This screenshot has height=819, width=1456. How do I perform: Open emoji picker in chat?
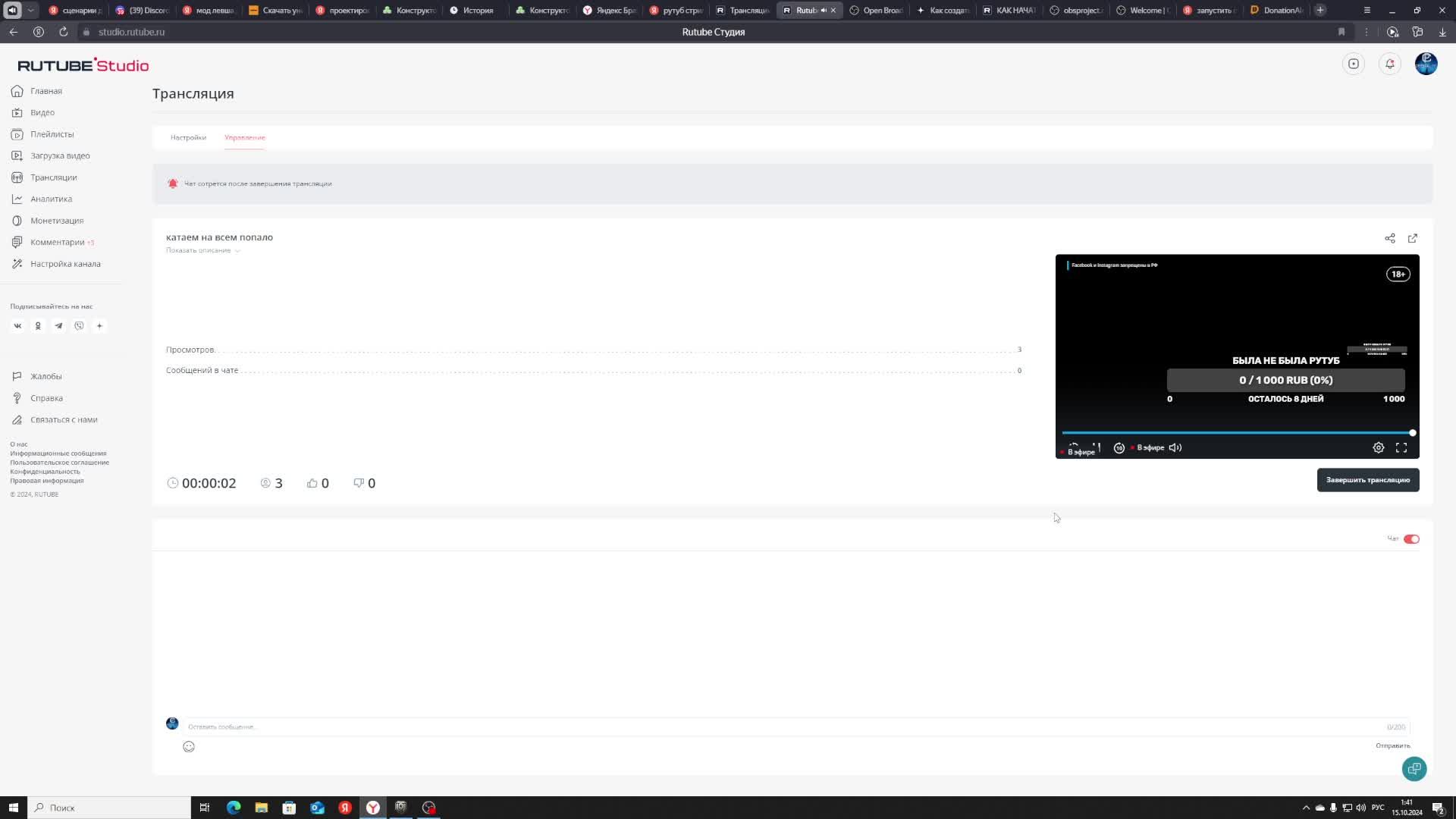(189, 746)
